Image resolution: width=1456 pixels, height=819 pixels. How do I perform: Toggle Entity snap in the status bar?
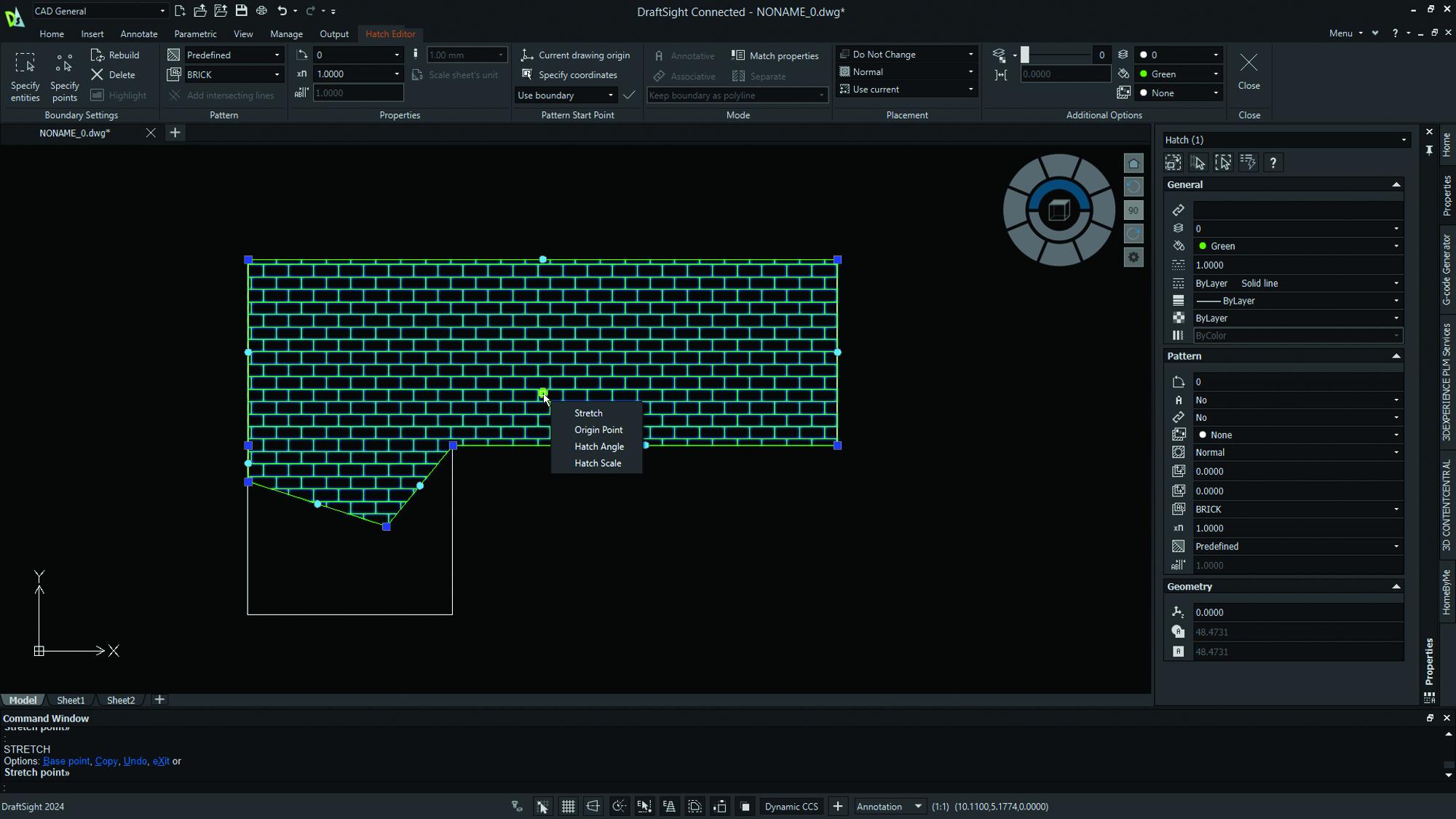[644, 806]
